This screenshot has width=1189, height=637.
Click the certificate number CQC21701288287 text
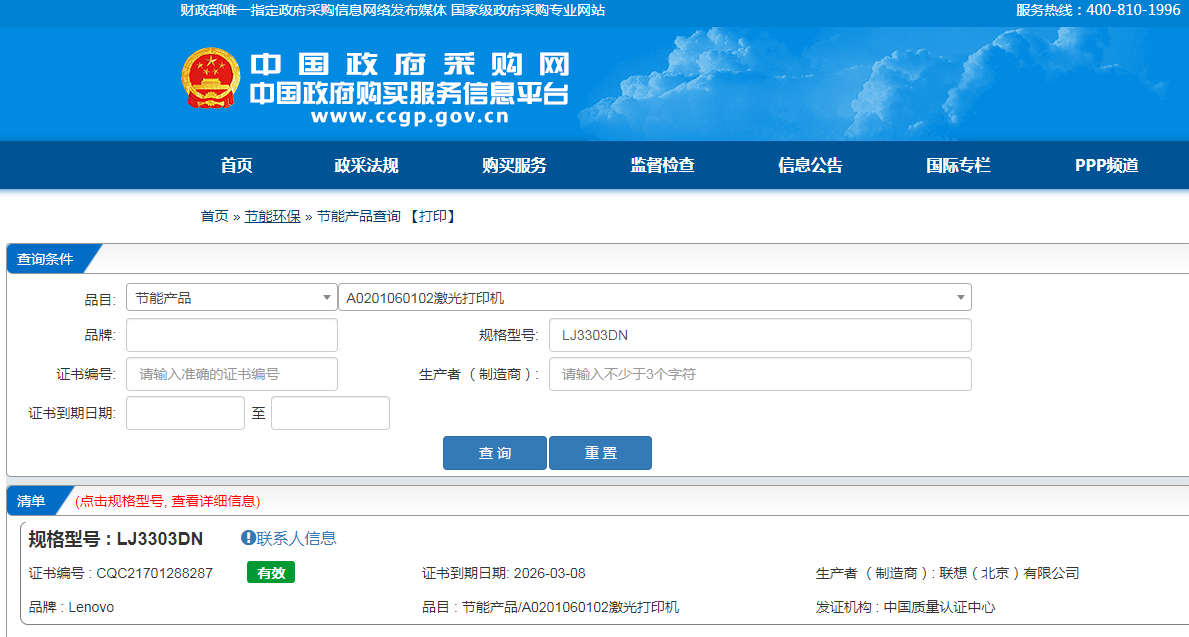pyautogui.click(x=155, y=573)
